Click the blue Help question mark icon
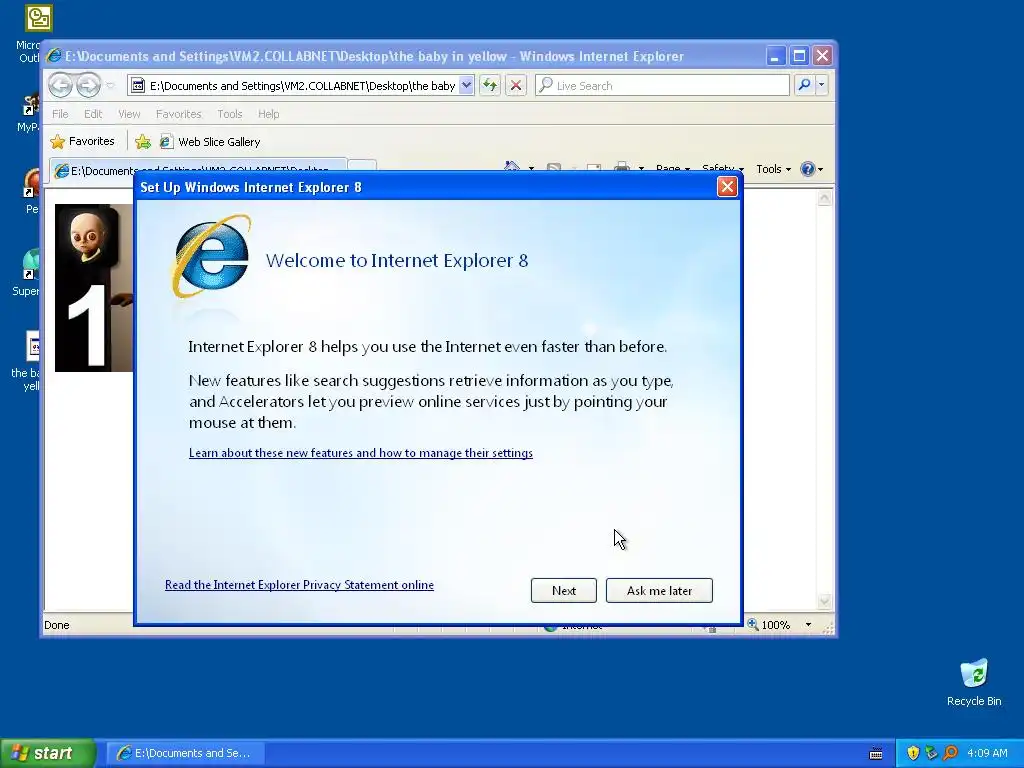This screenshot has width=1024, height=768. [x=808, y=169]
